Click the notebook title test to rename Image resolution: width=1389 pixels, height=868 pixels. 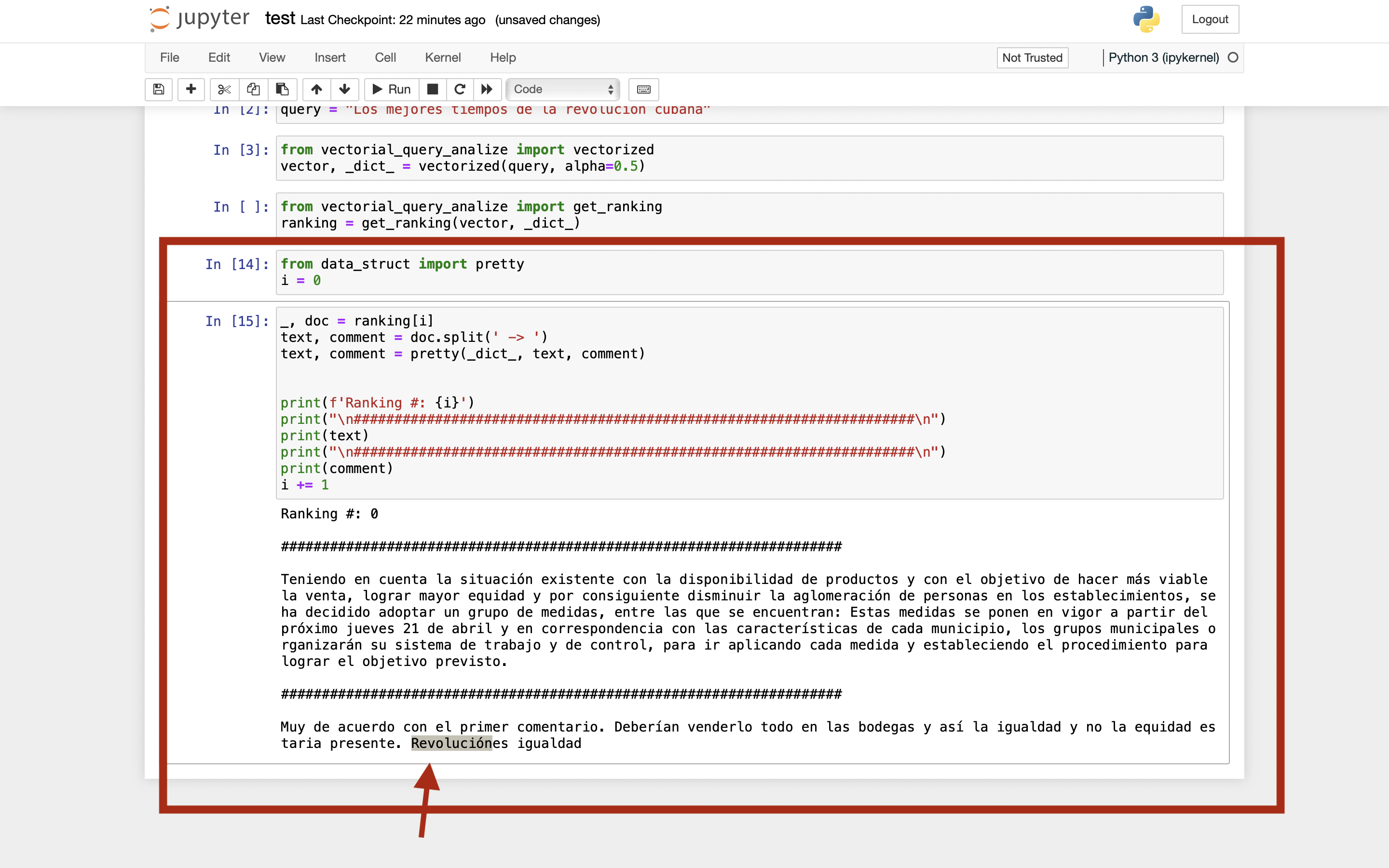[x=280, y=19]
